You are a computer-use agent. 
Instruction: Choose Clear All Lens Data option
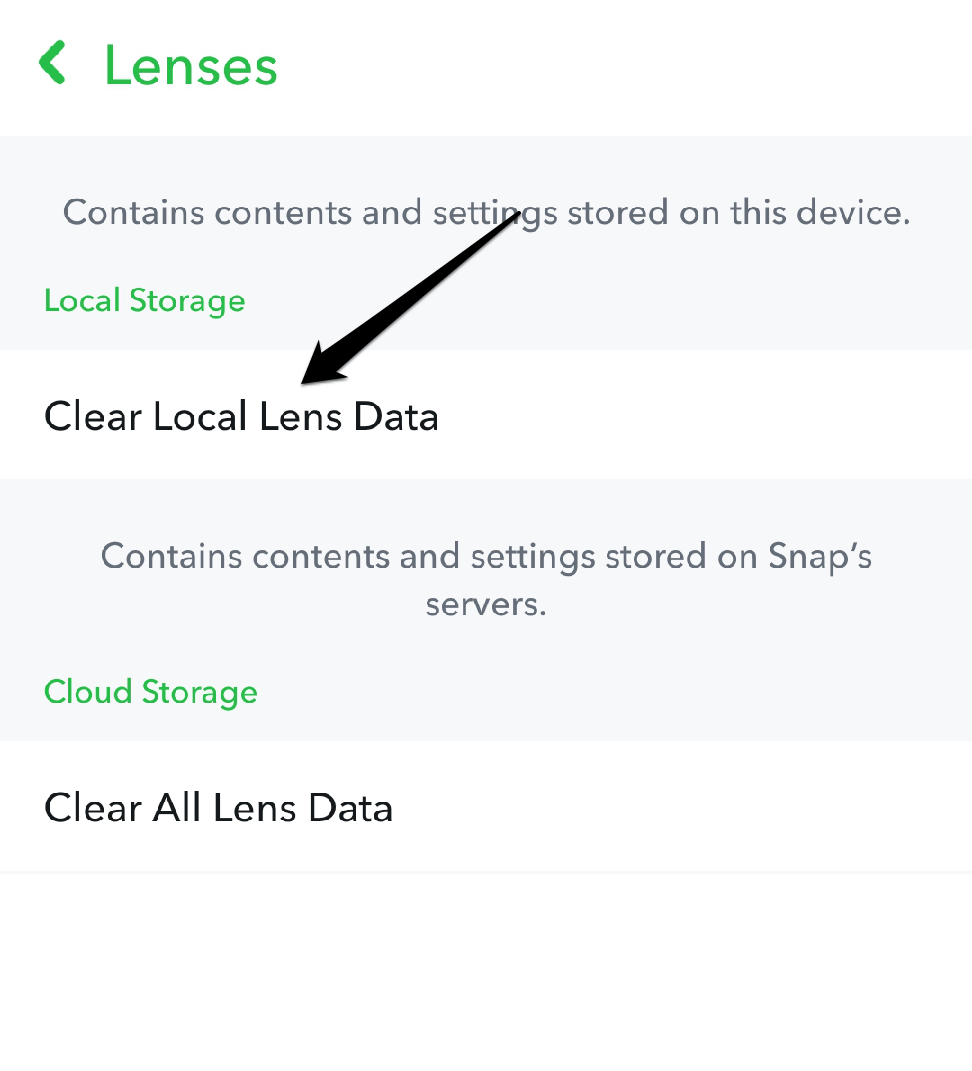tap(218, 807)
